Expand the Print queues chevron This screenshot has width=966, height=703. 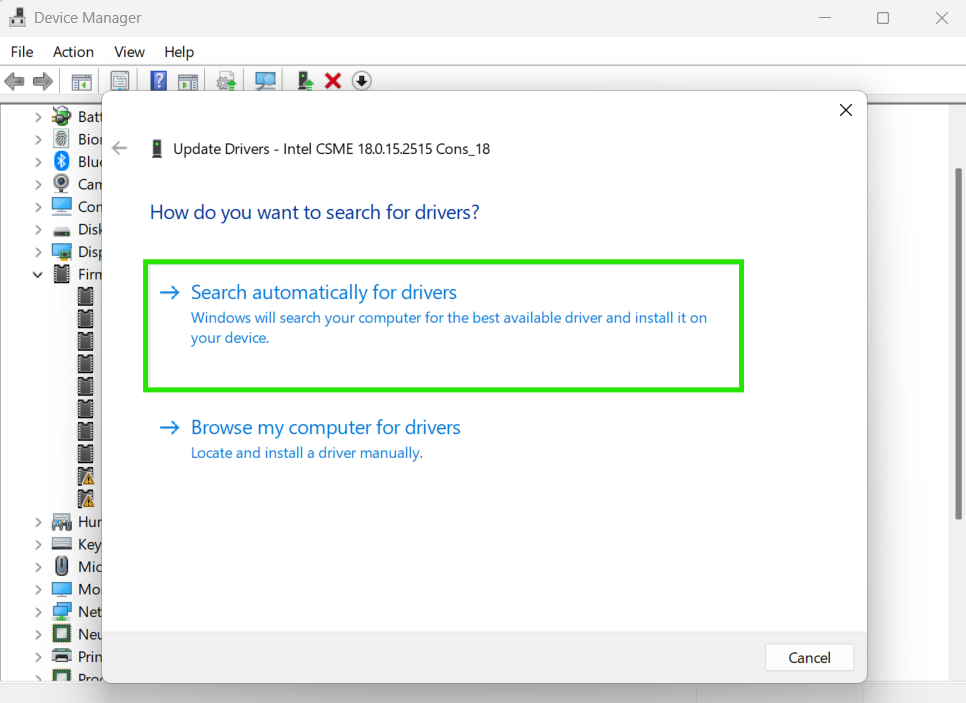(38, 657)
